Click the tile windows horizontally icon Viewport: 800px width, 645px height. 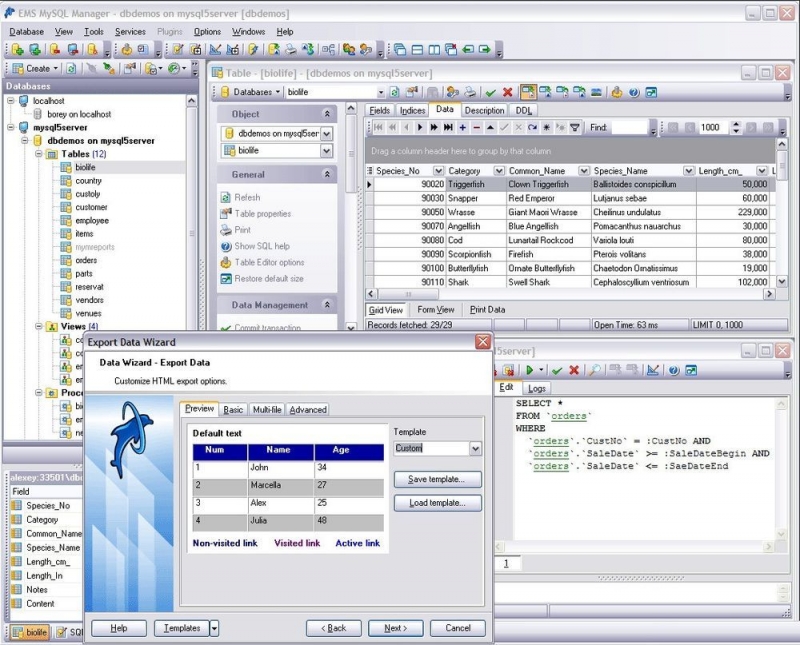point(417,49)
